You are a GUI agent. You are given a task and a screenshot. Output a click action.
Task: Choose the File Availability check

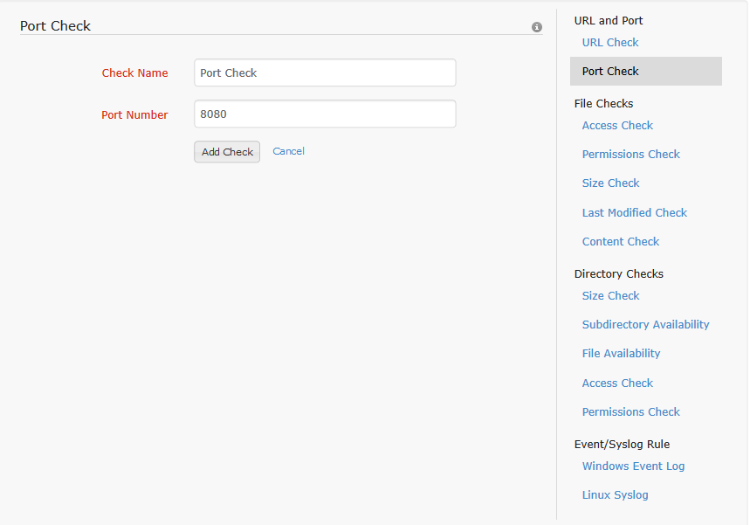point(621,353)
